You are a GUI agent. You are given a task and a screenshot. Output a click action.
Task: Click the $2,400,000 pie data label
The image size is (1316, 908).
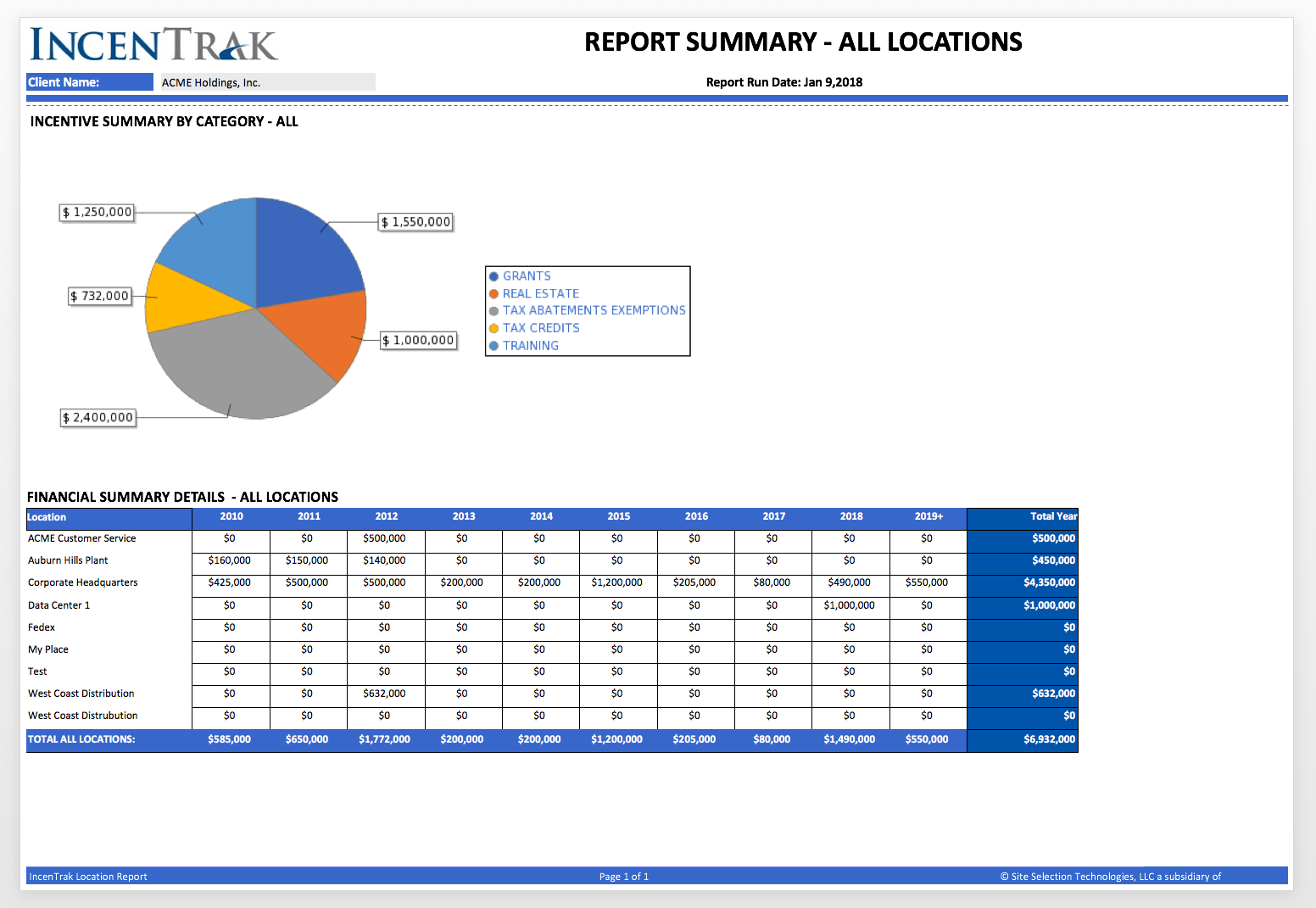click(98, 418)
